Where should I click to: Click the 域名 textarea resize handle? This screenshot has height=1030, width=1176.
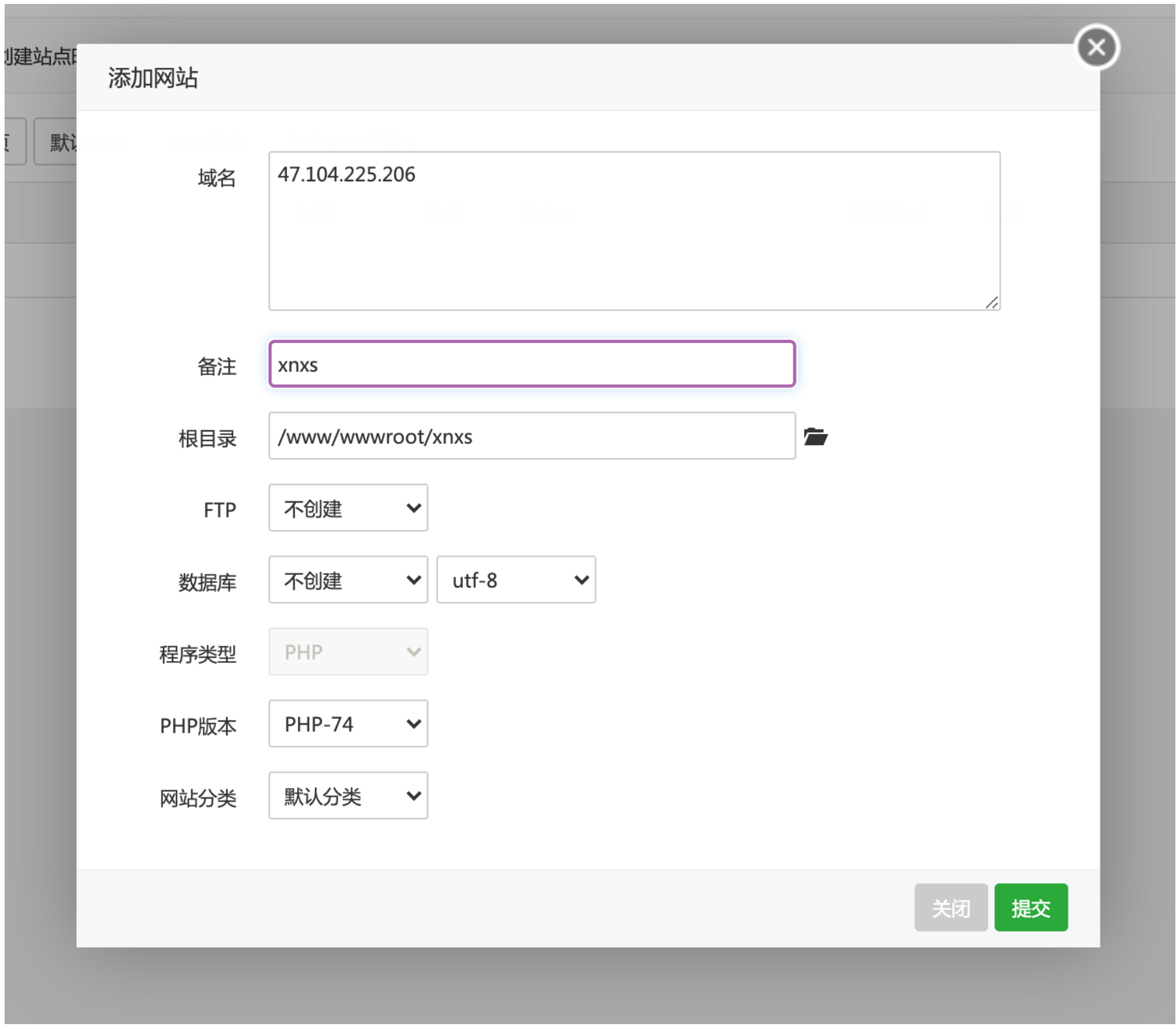992,302
